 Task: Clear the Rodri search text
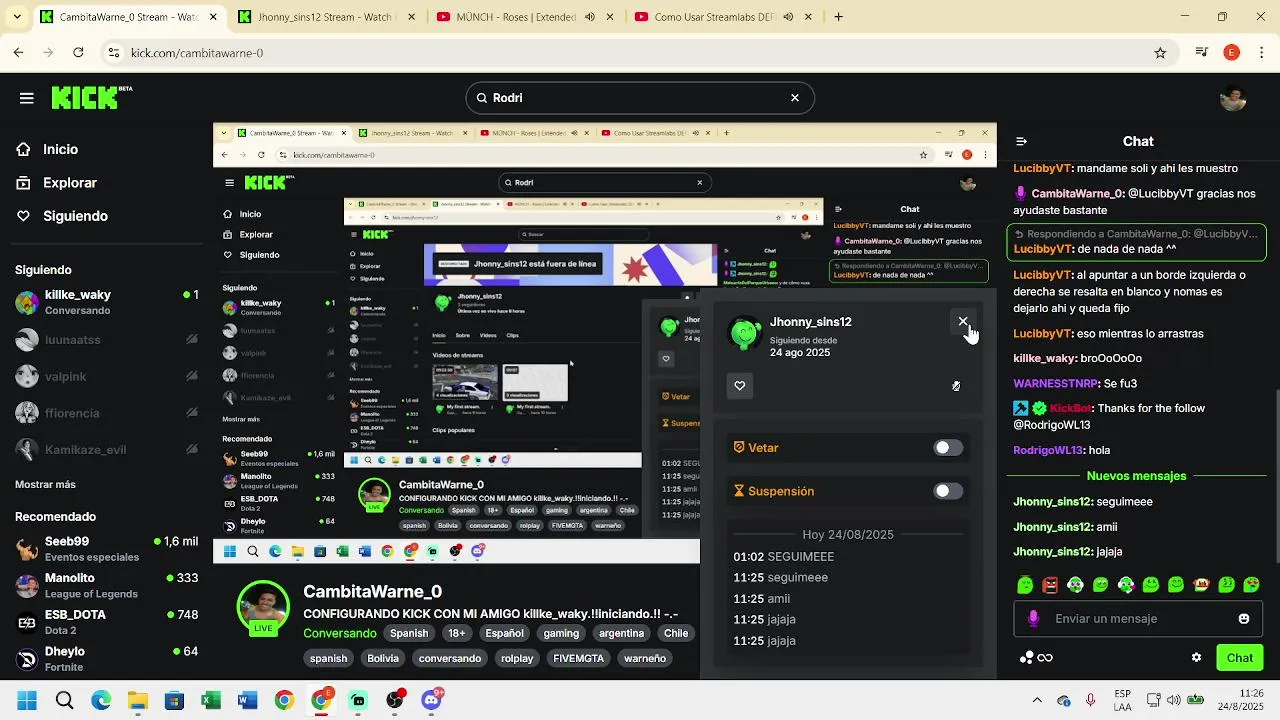pos(795,98)
